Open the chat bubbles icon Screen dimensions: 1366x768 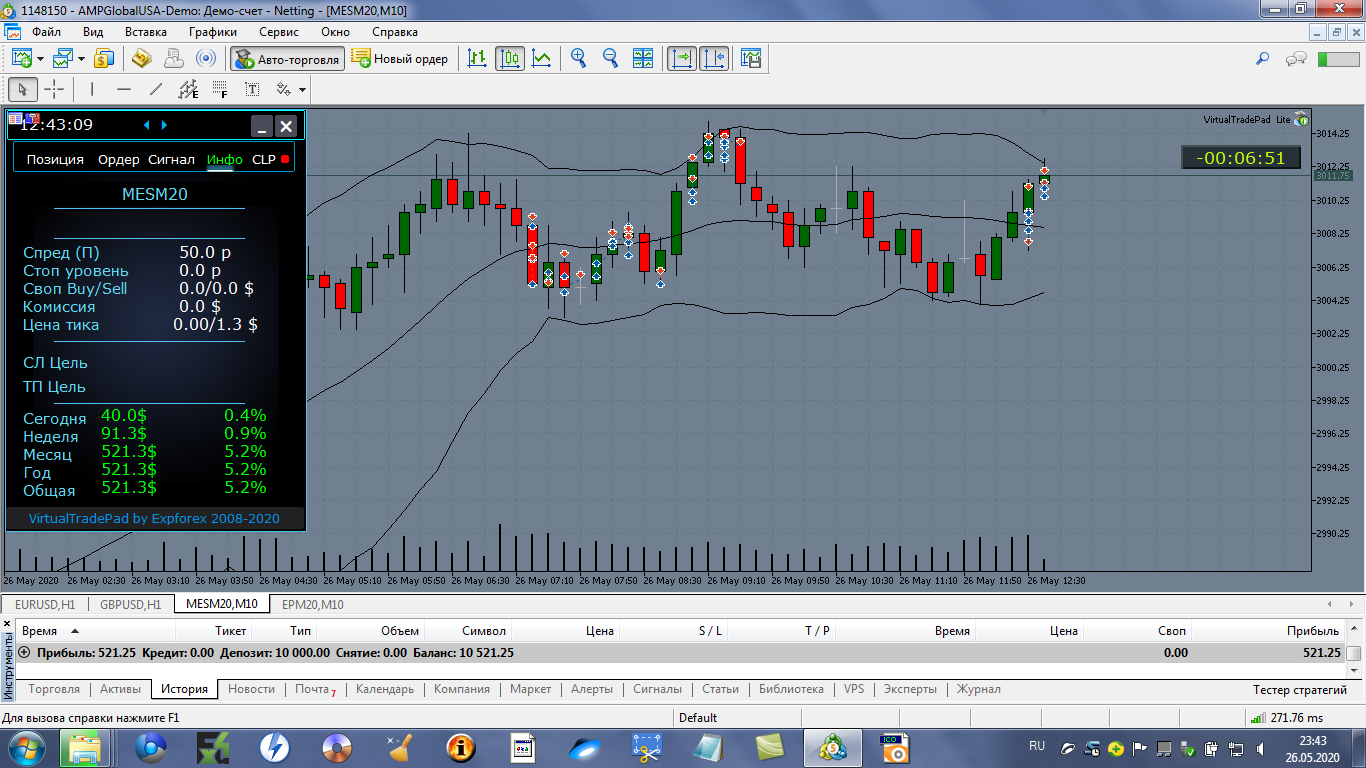(x=1297, y=59)
